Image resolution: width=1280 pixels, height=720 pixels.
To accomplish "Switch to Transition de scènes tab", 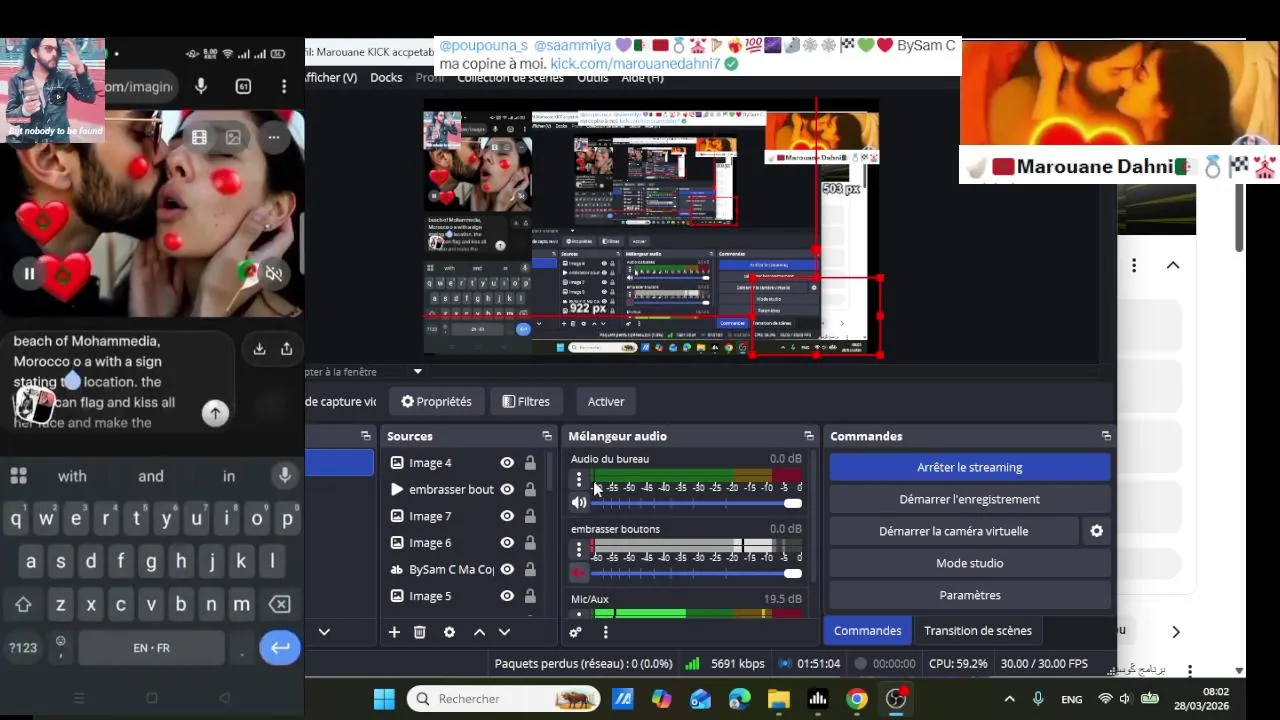I will pos(978,631).
